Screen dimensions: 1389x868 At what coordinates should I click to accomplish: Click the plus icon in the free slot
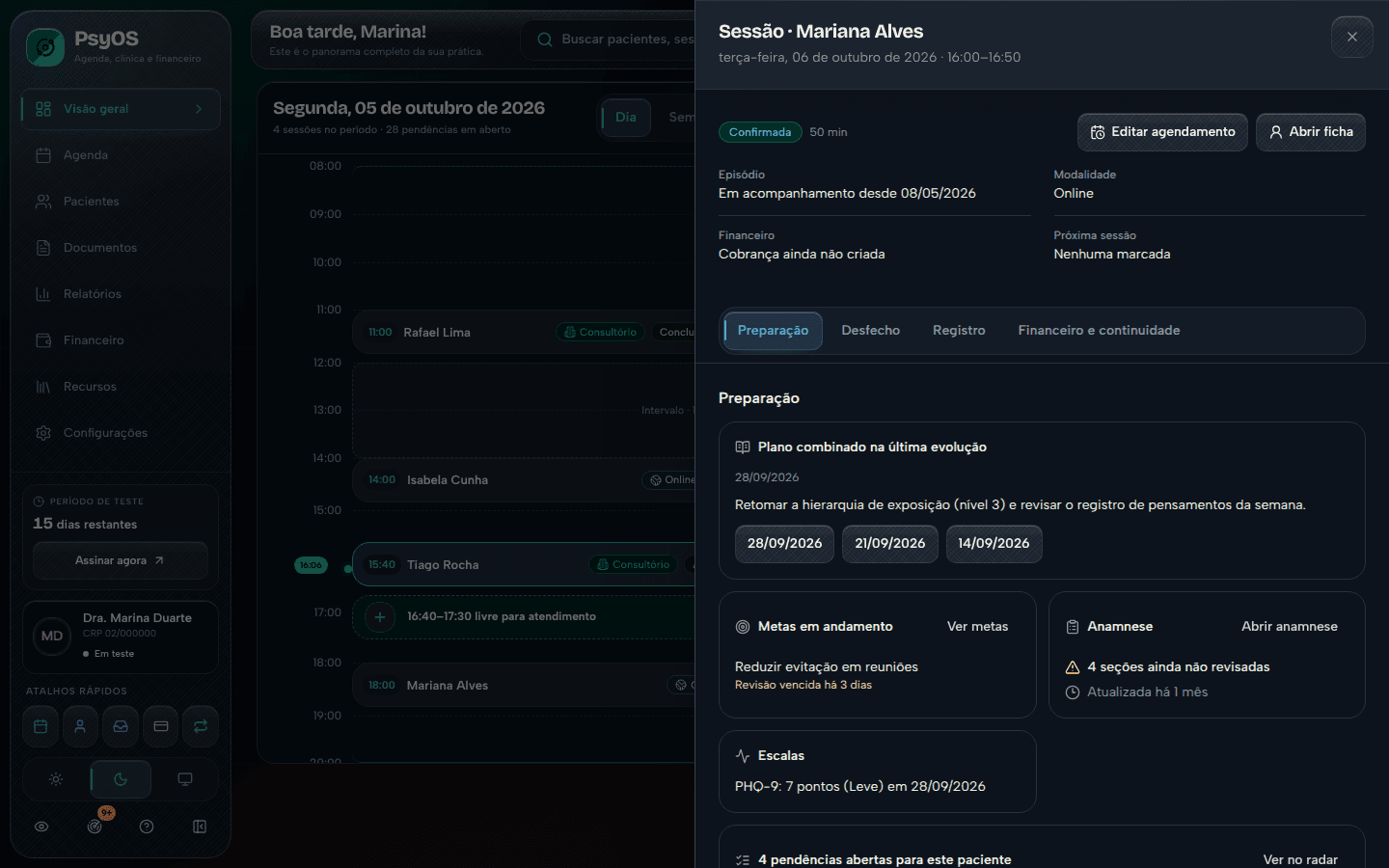click(x=380, y=617)
